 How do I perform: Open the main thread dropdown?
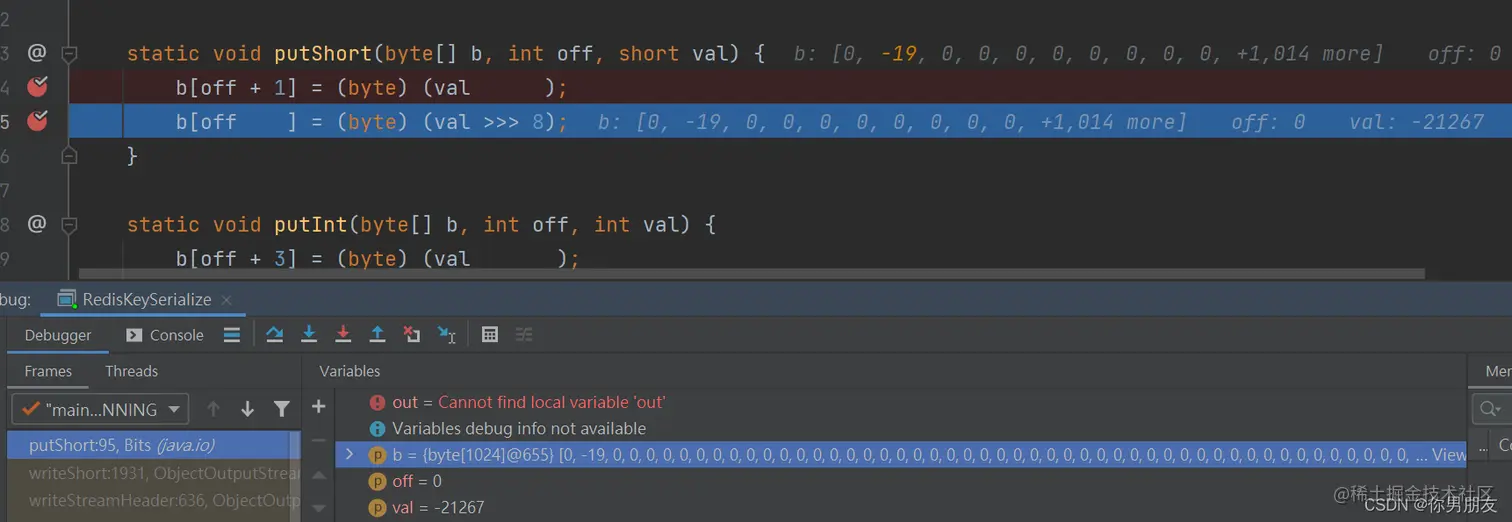100,409
